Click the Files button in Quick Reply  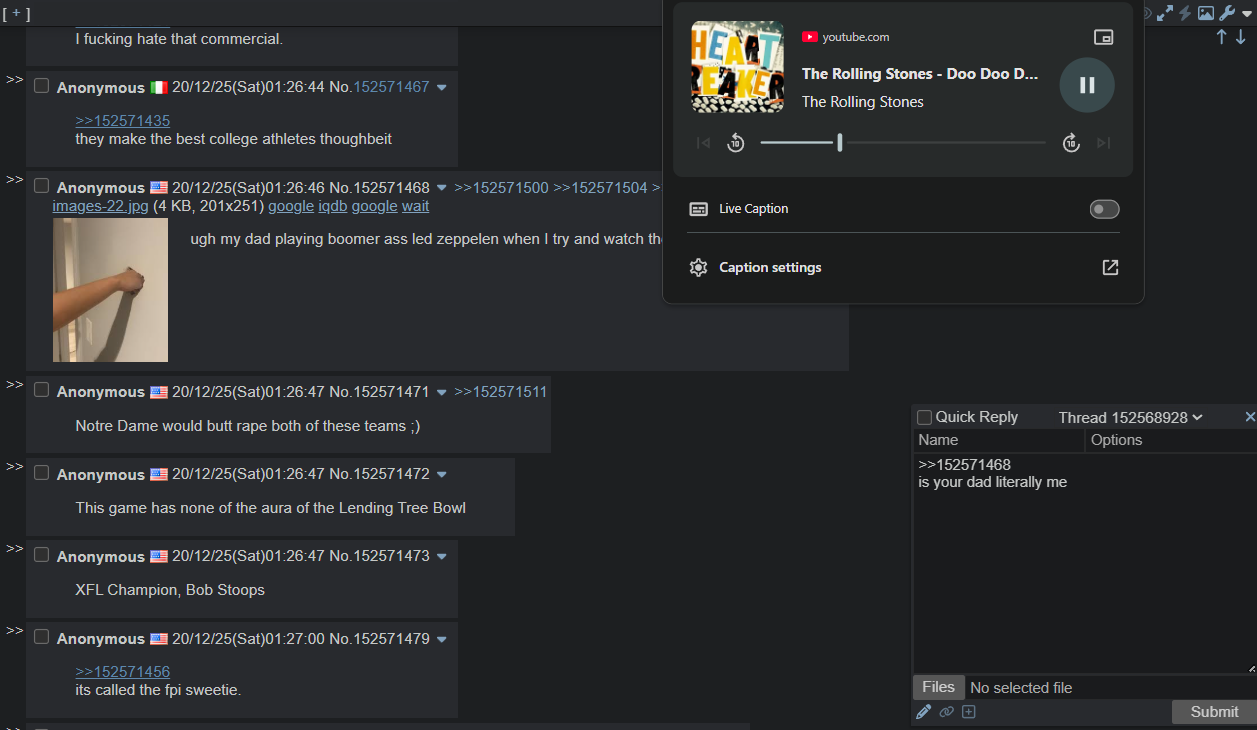[938, 687]
